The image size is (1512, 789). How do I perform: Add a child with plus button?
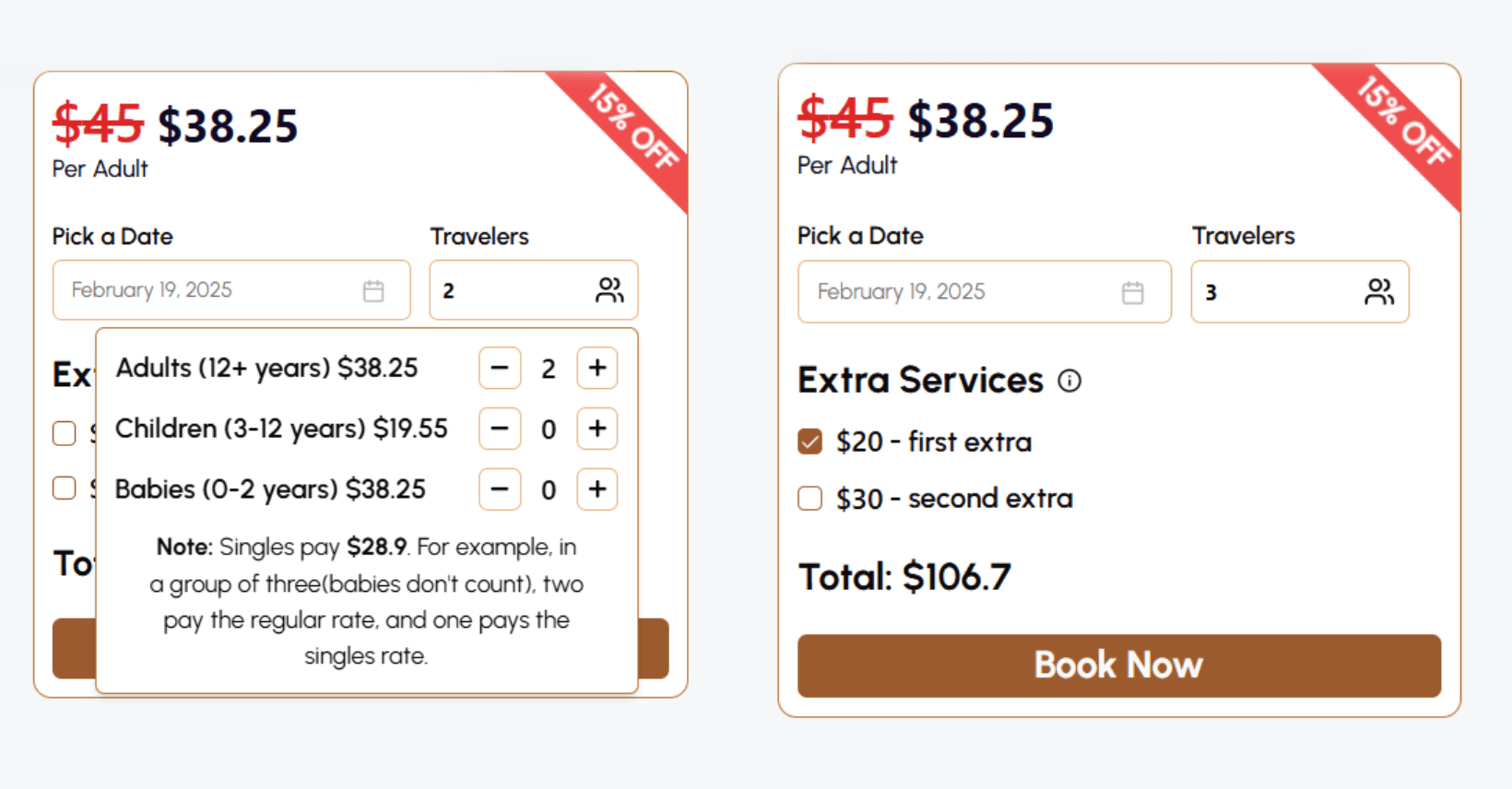(x=597, y=429)
